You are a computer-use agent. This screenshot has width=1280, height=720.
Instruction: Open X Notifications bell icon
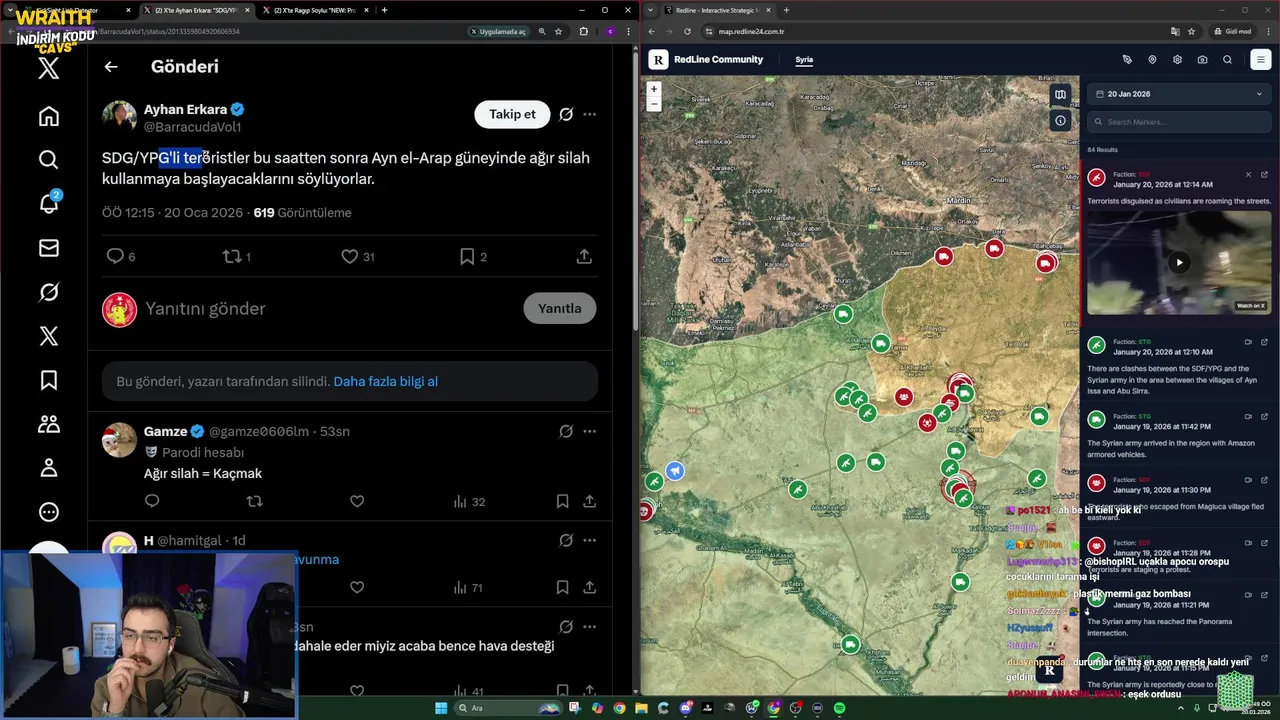tap(48, 203)
